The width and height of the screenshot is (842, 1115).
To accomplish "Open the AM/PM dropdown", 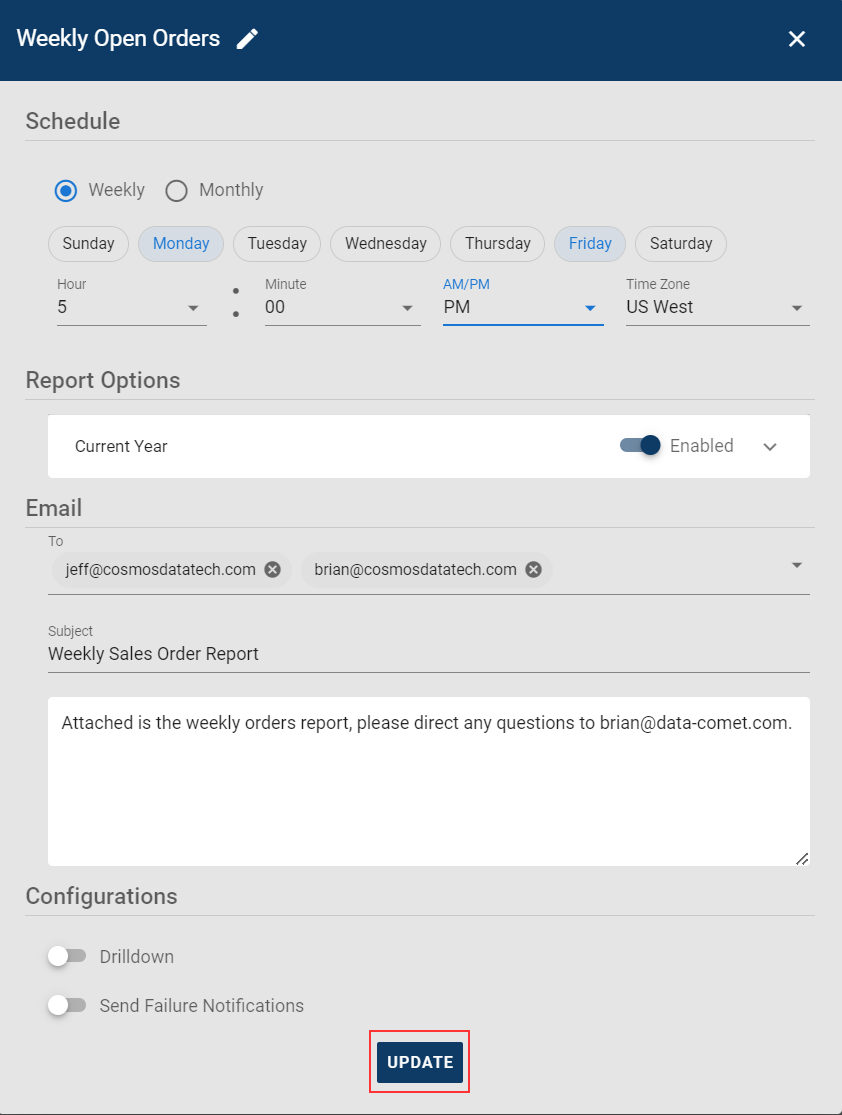I will coord(588,307).
